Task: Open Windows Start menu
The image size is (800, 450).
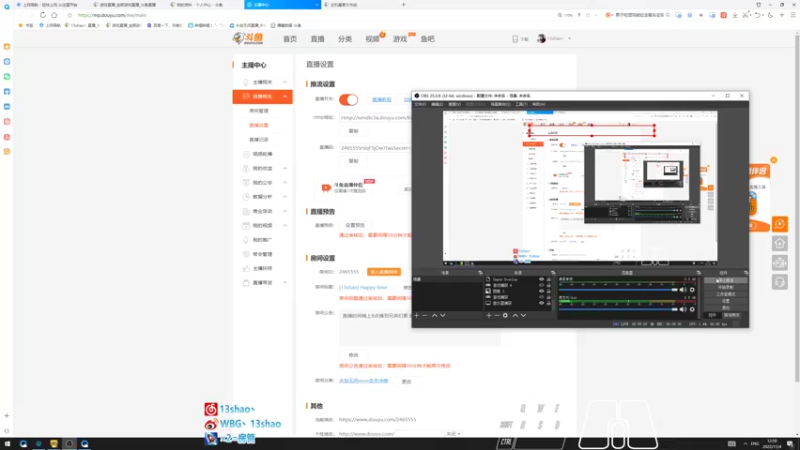Action: click(7, 444)
